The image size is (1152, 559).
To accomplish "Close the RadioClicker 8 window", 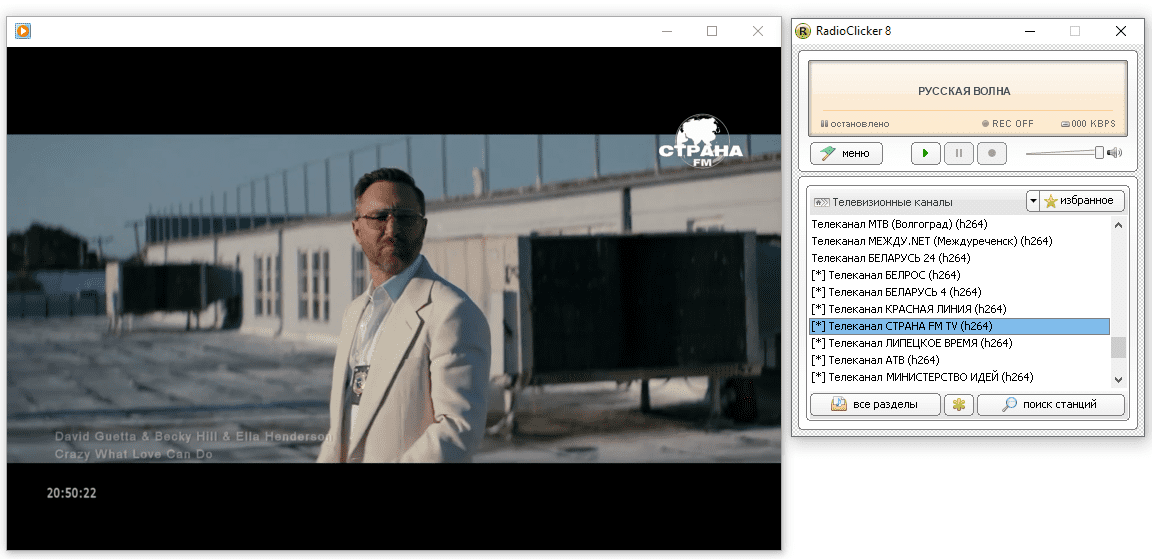I will [1120, 31].
